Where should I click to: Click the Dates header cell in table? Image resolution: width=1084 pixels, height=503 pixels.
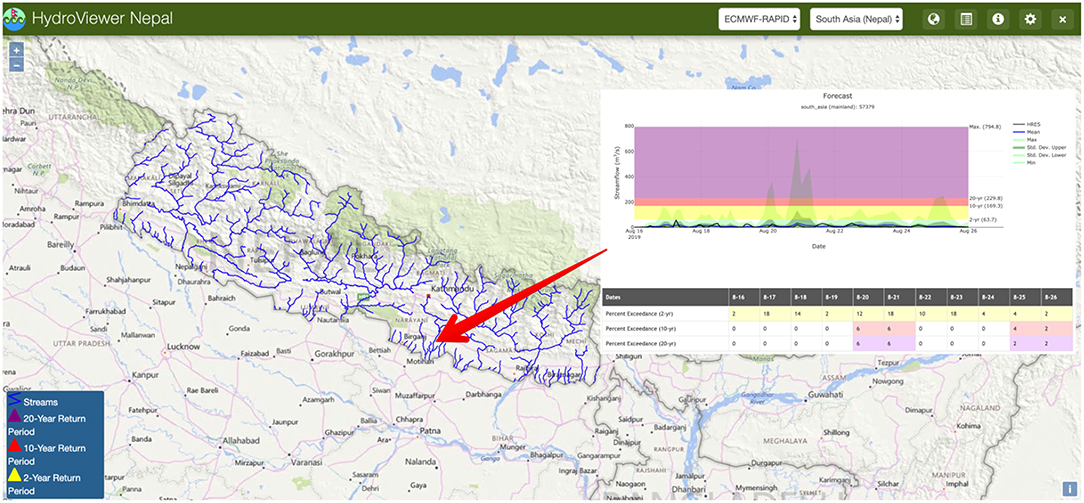[x=664, y=296]
